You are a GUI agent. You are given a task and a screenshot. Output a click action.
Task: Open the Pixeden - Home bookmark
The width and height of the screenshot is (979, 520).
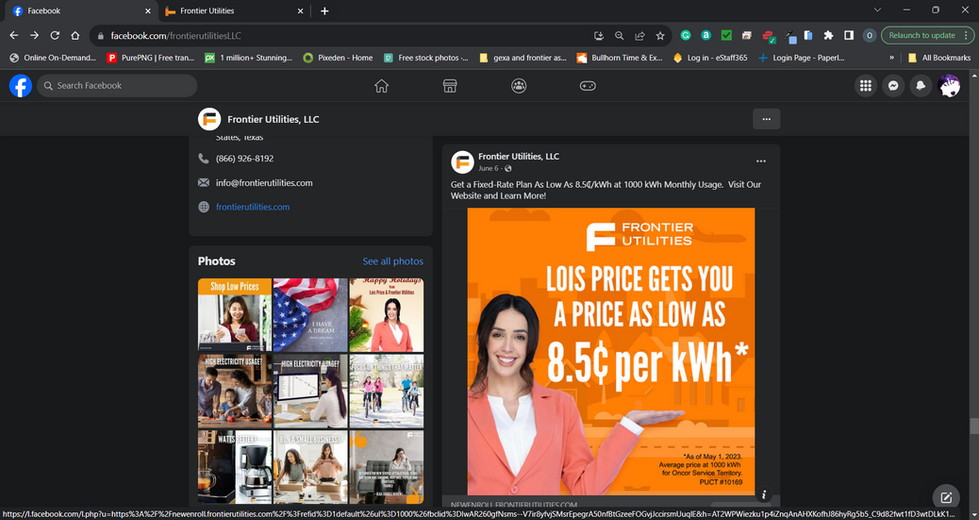338,57
